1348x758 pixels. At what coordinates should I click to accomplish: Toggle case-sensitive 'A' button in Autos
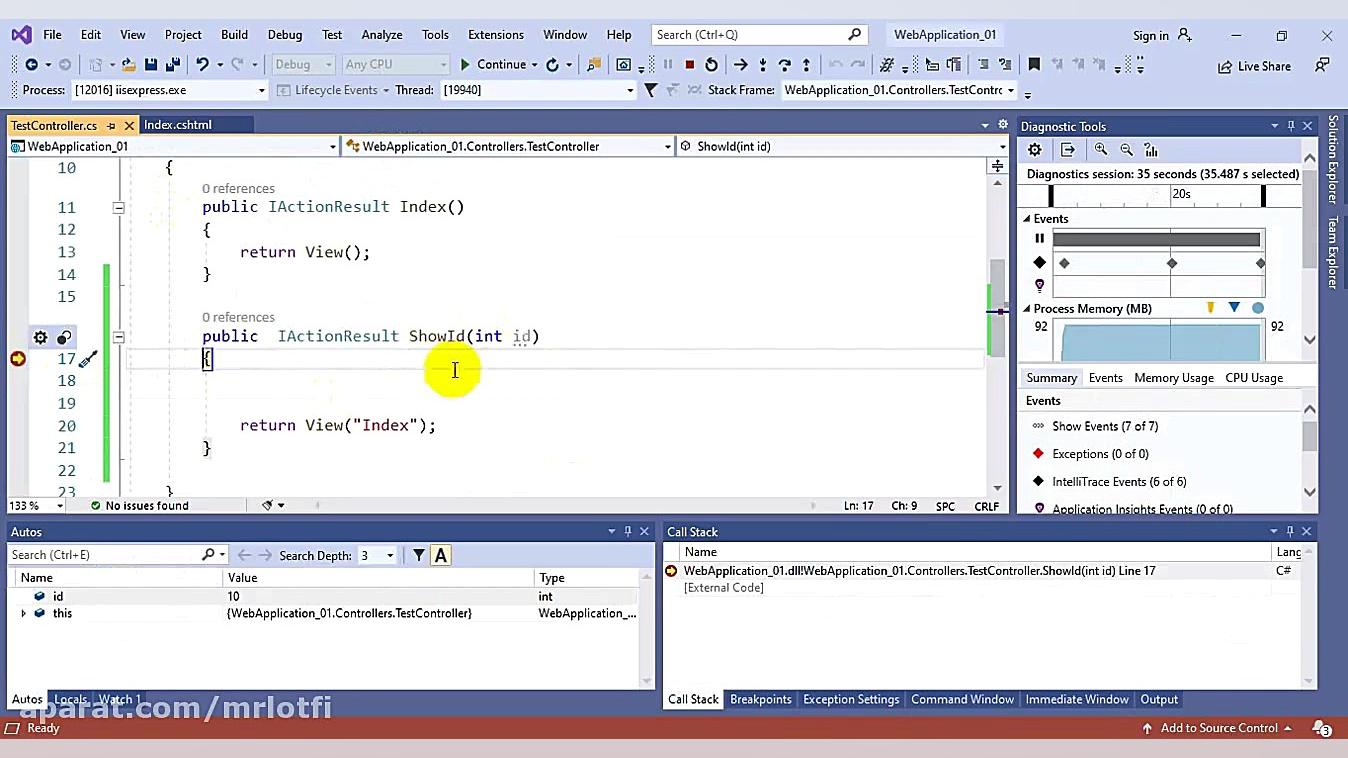(440, 555)
